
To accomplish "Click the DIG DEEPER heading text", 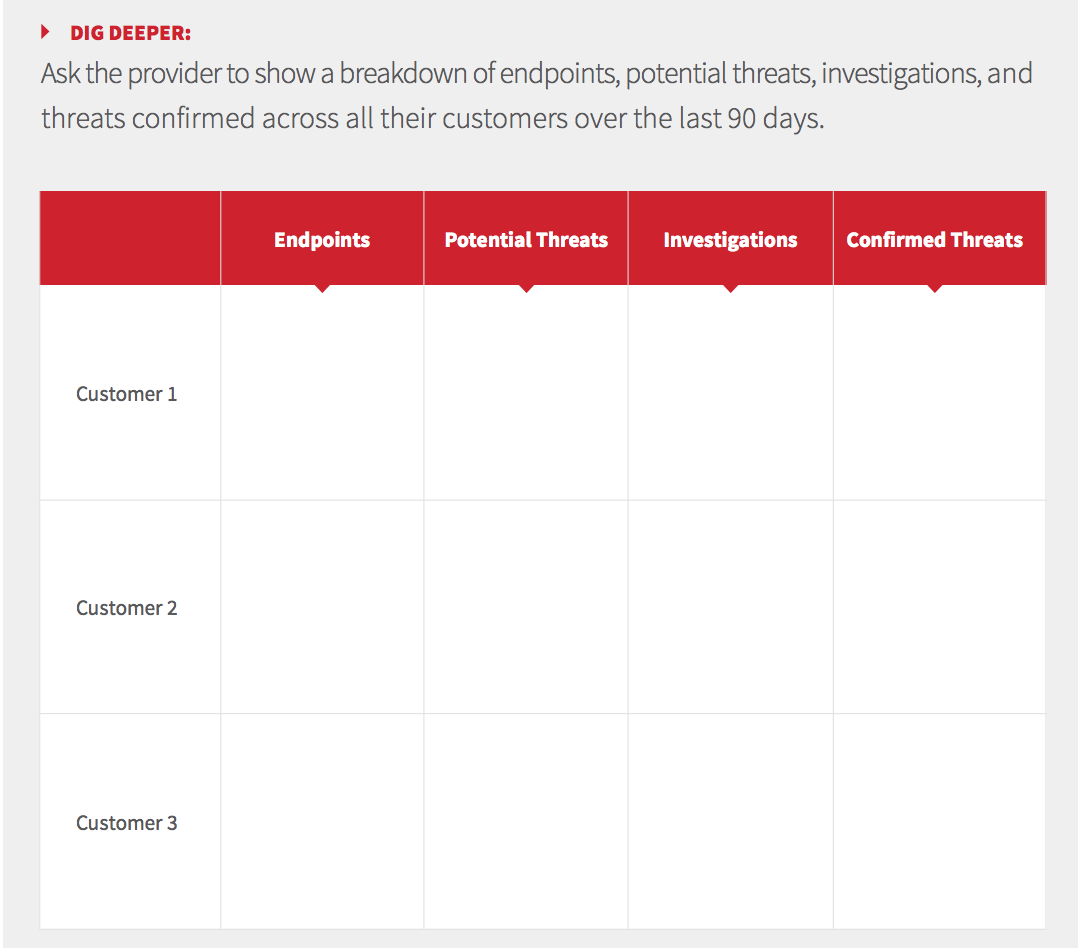I will click(130, 33).
